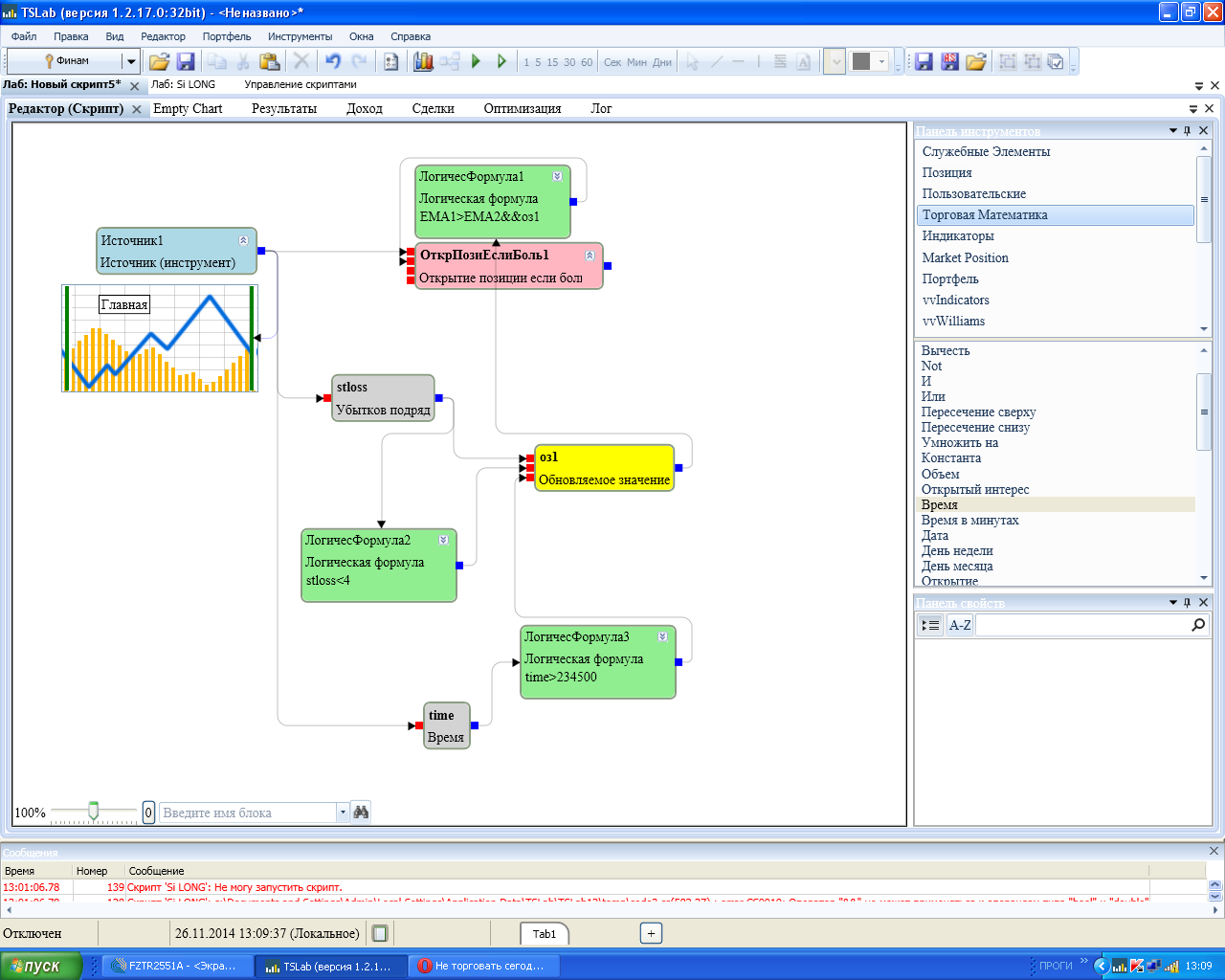Click the paste clipboard icon
The height and width of the screenshot is (980, 1225).
click(270, 61)
